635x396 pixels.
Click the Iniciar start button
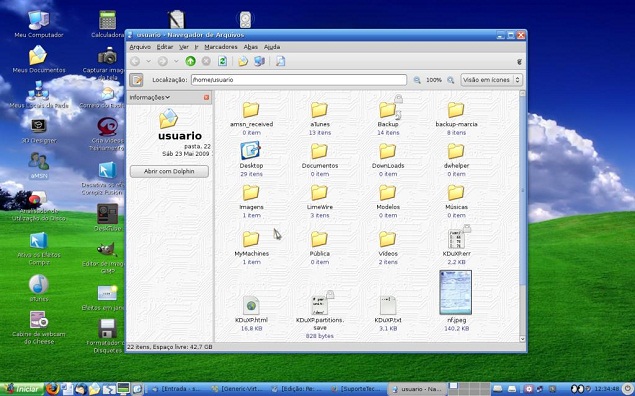pos(22,389)
